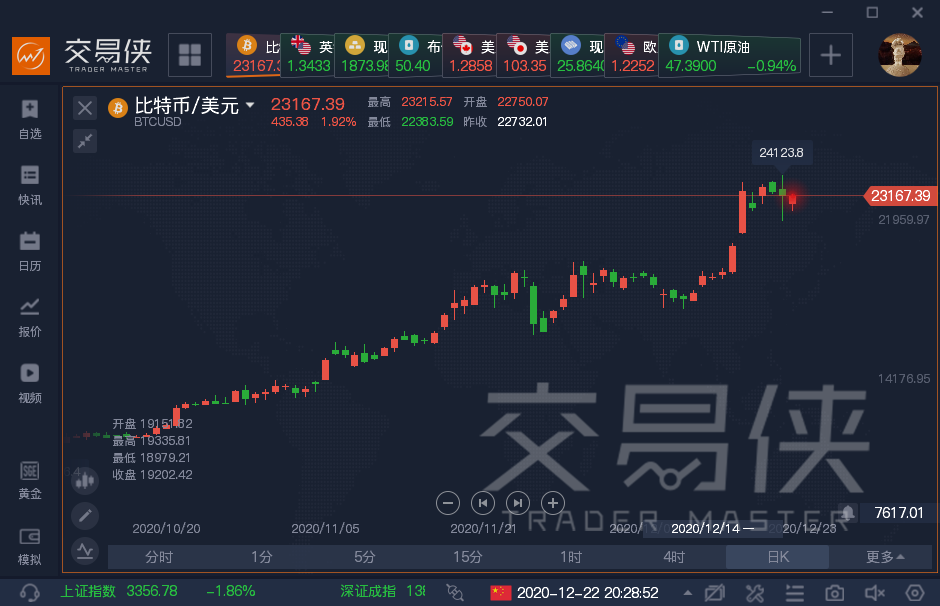Click the China flag timezone icon
Viewport: 940px width, 606px height.
coord(501,593)
